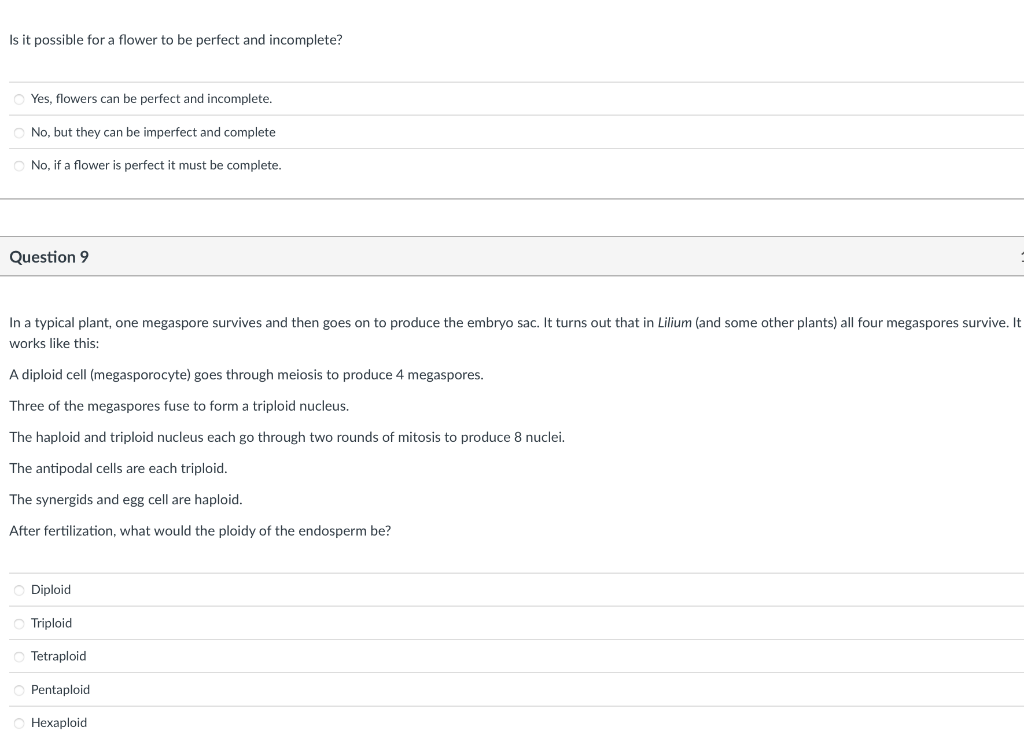Click the sentence about two rounds of mitosis
1024x742 pixels.
click(287, 438)
